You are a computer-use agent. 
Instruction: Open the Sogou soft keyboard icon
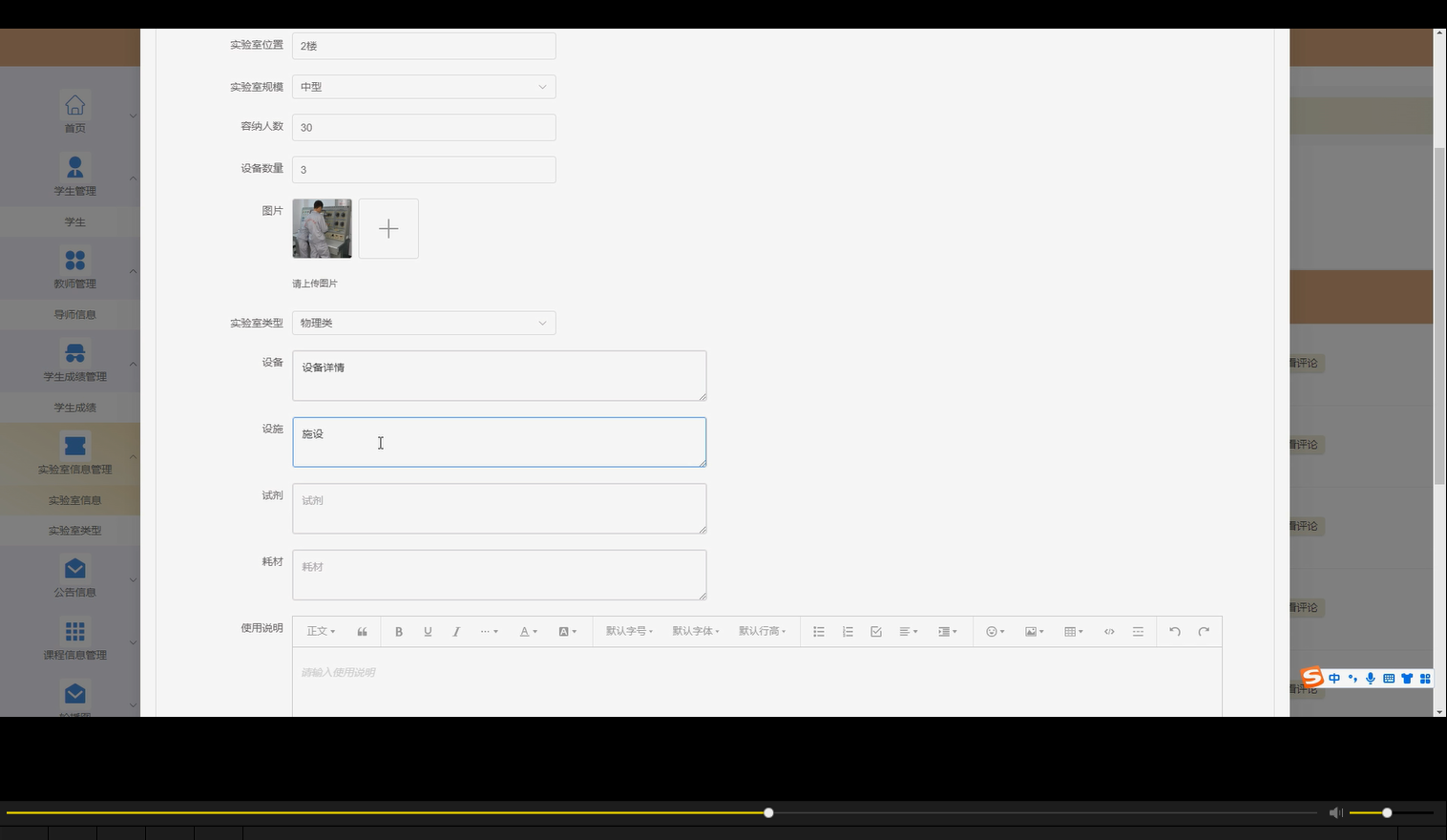[x=1389, y=679]
